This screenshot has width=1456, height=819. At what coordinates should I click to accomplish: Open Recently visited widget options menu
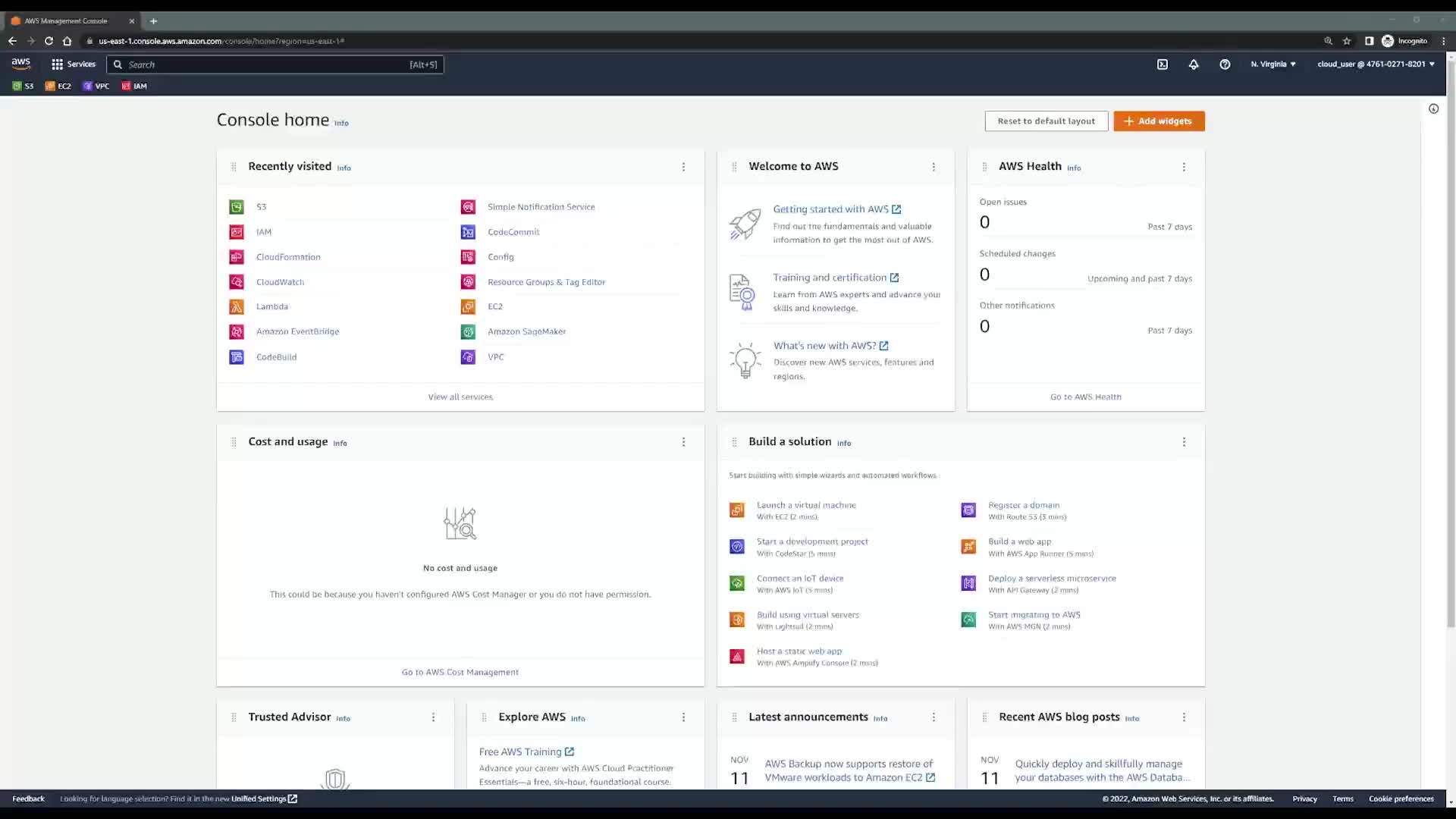683,167
